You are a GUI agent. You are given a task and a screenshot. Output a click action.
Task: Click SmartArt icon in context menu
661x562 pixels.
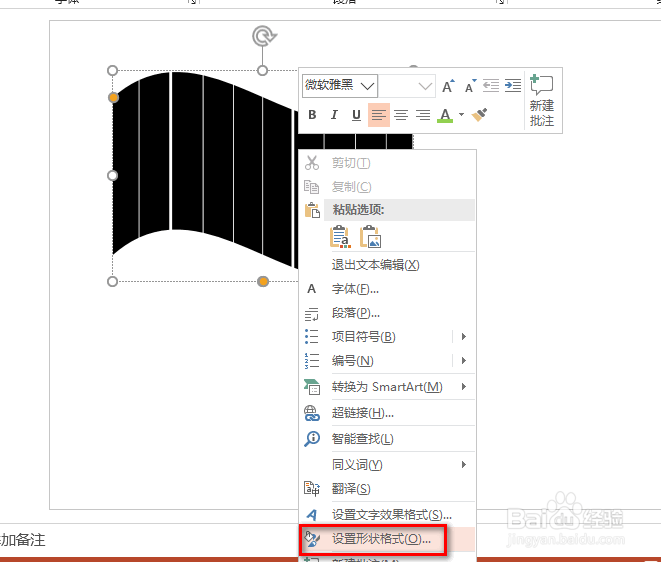[312, 387]
